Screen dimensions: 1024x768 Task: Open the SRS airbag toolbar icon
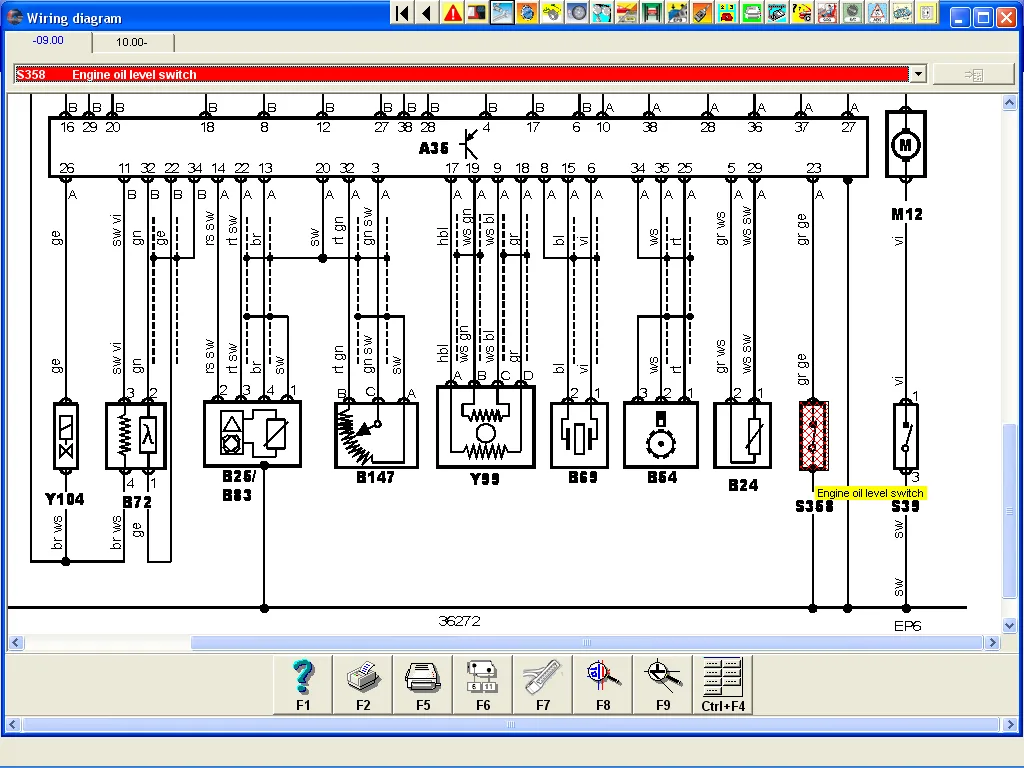[x=826, y=12]
